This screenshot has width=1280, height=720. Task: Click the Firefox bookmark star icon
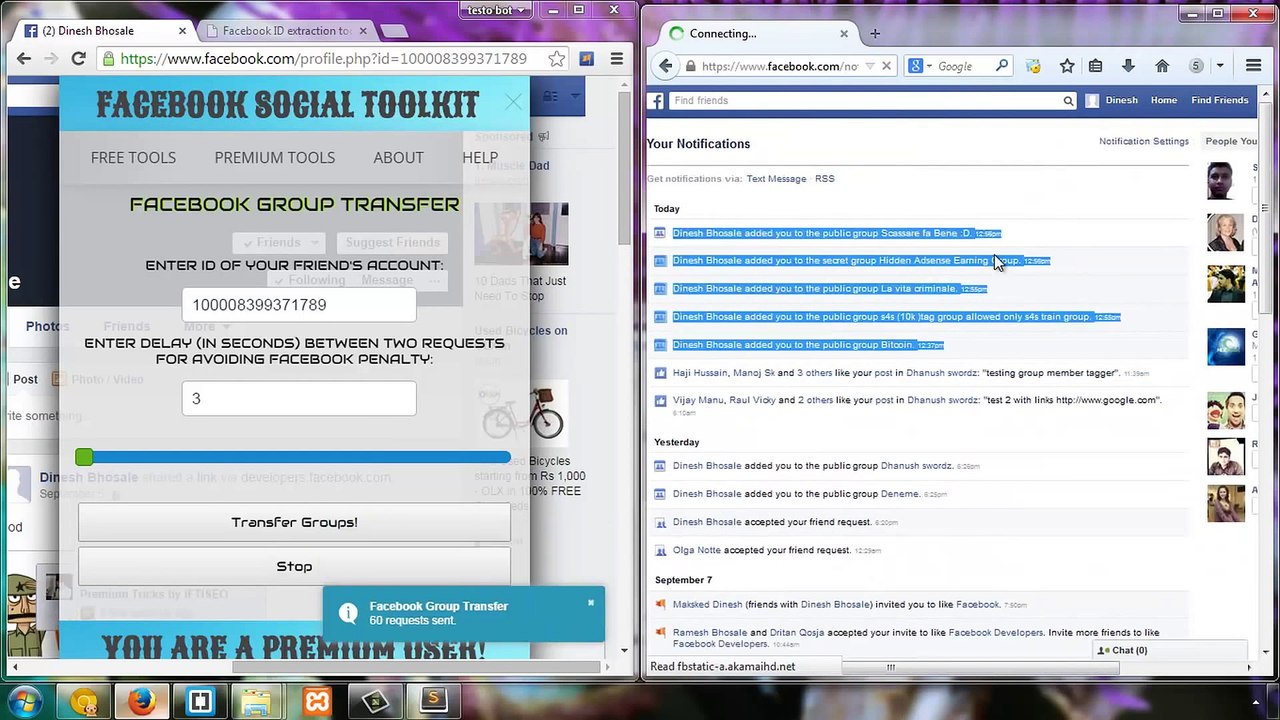pyautogui.click(x=1067, y=66)
